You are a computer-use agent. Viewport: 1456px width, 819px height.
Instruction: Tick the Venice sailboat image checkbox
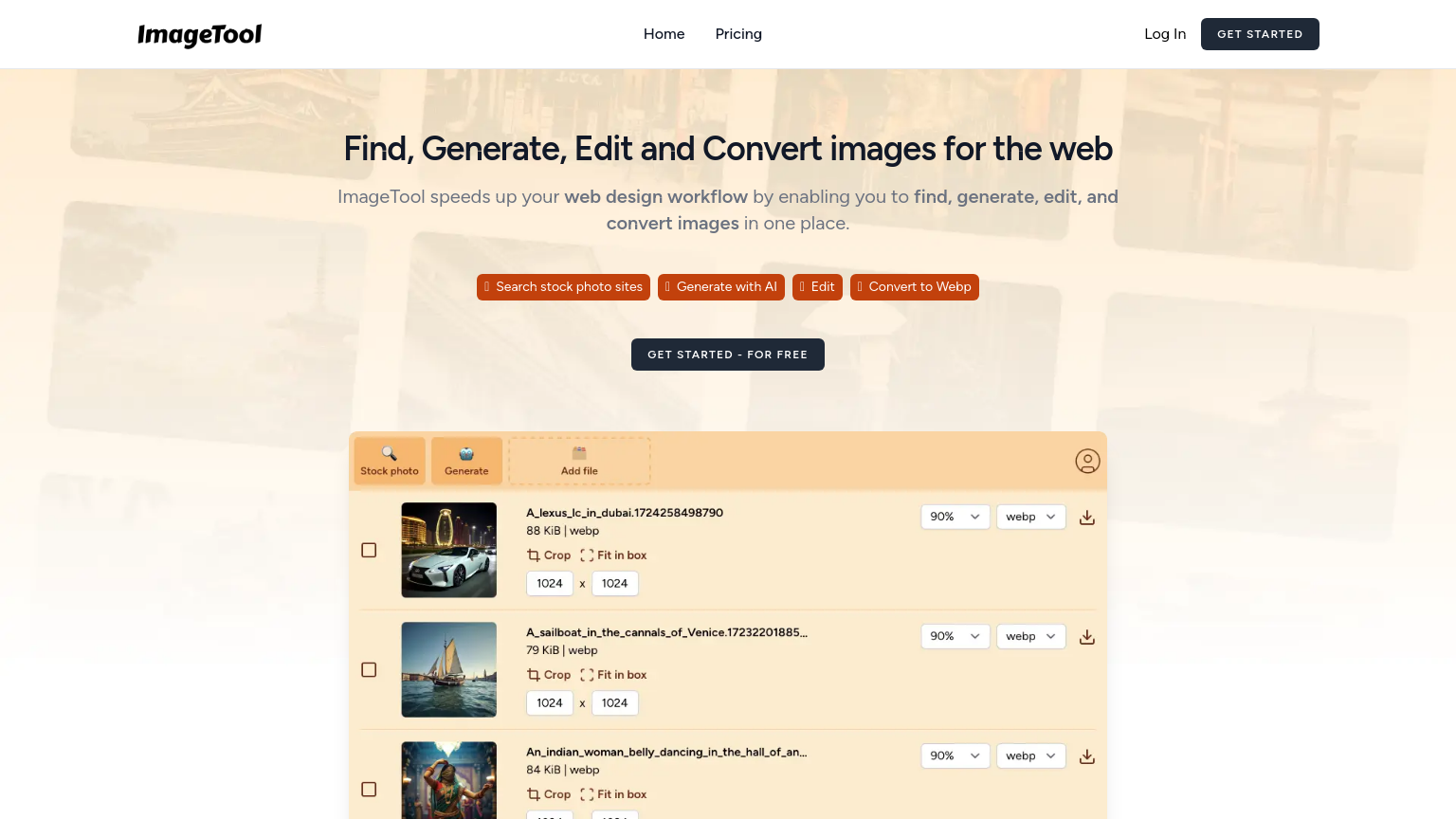[369, 669]
